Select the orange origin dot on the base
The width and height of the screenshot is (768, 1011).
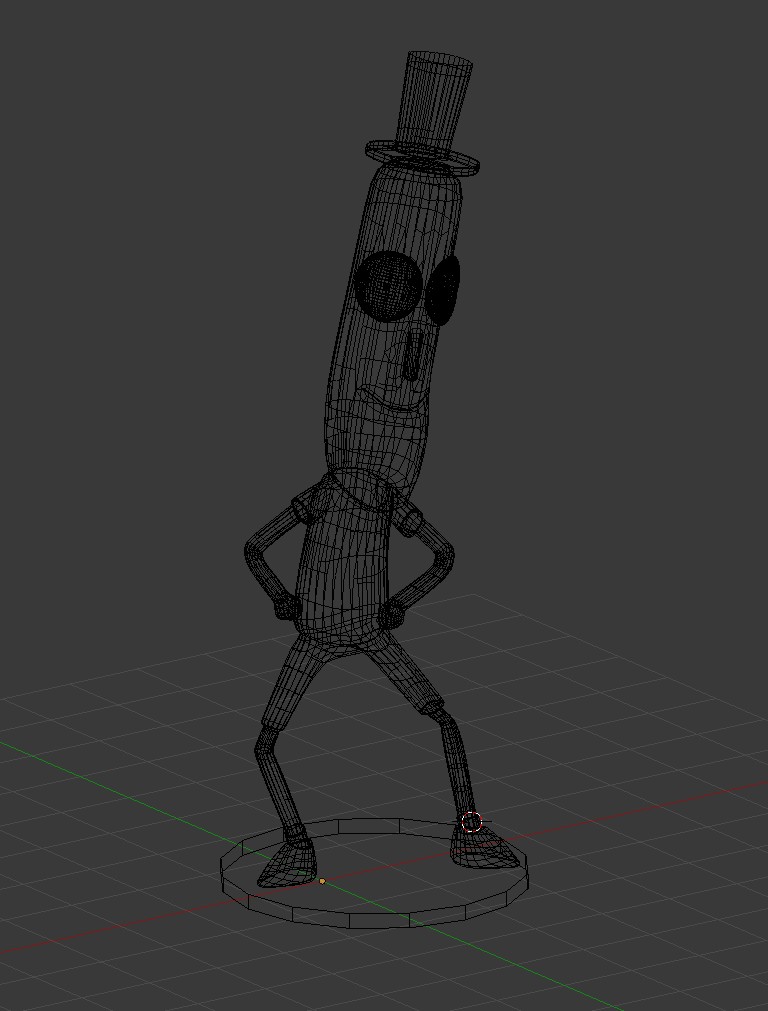point(322,881)
